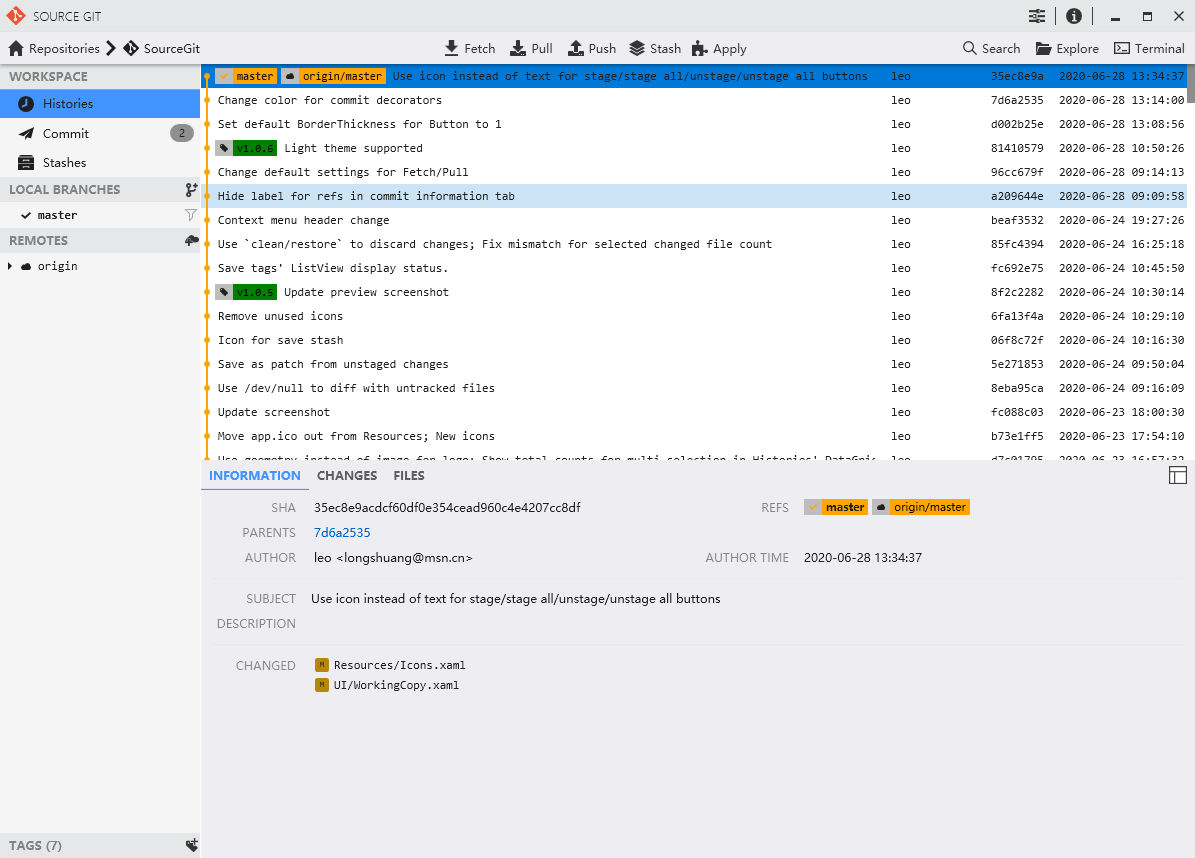The height and width of the screenshot is (858, 1195).
Task: Switch to the Changes tab
Action: (x=347, y=476)
